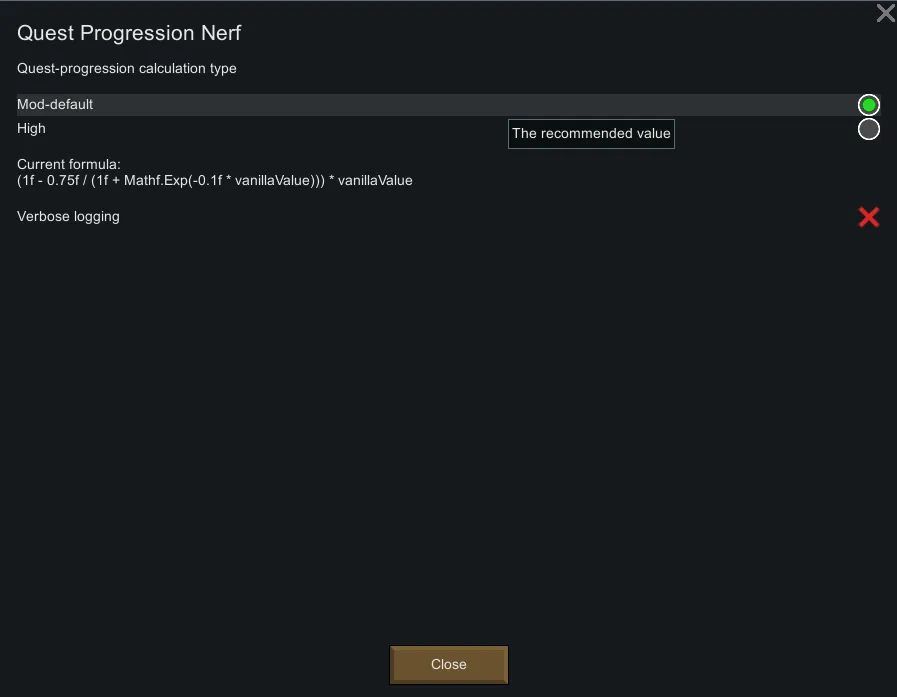Click the final vanillaValue term ending the formula
The height and width of the screenshot is (697, 897).
(375, 181)
